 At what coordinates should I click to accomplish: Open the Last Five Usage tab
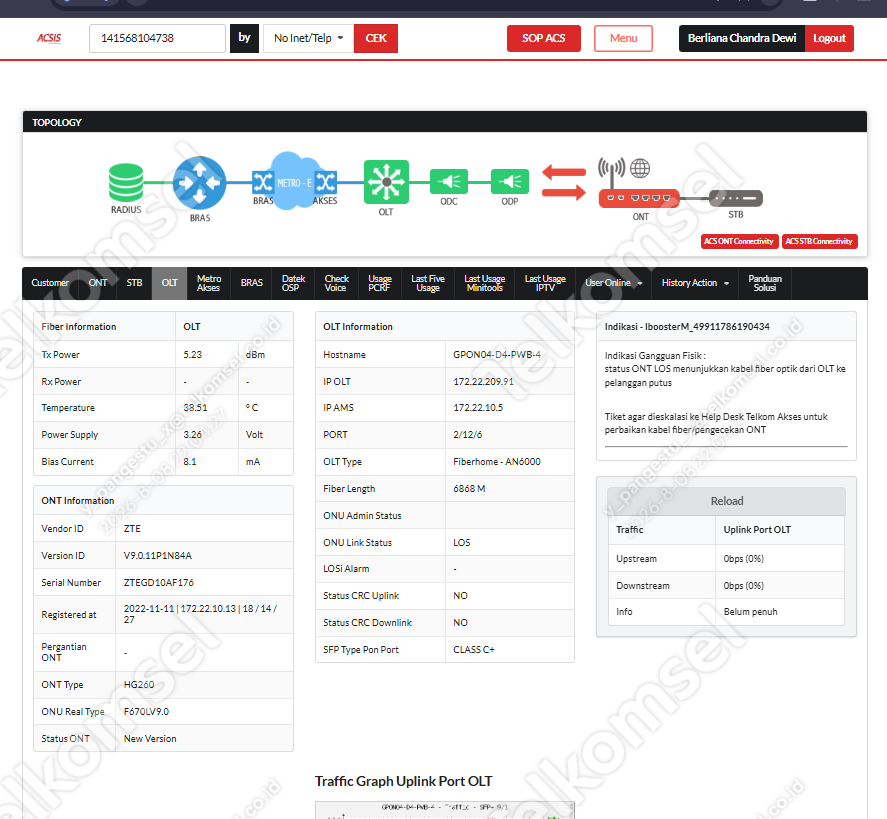[428, 283]
